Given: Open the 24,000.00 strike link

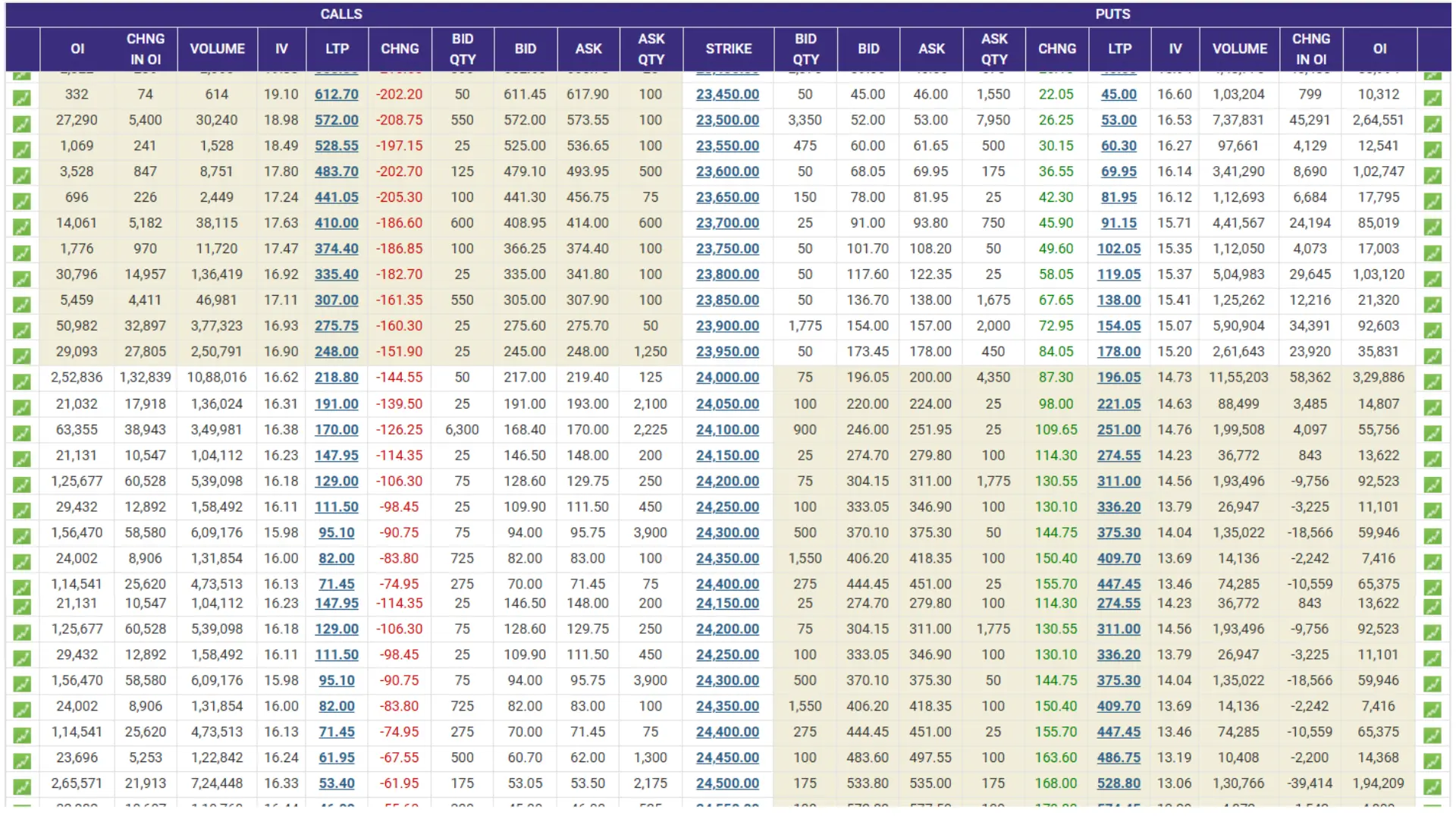Looking at the screenshot, I should coord(727,378).
